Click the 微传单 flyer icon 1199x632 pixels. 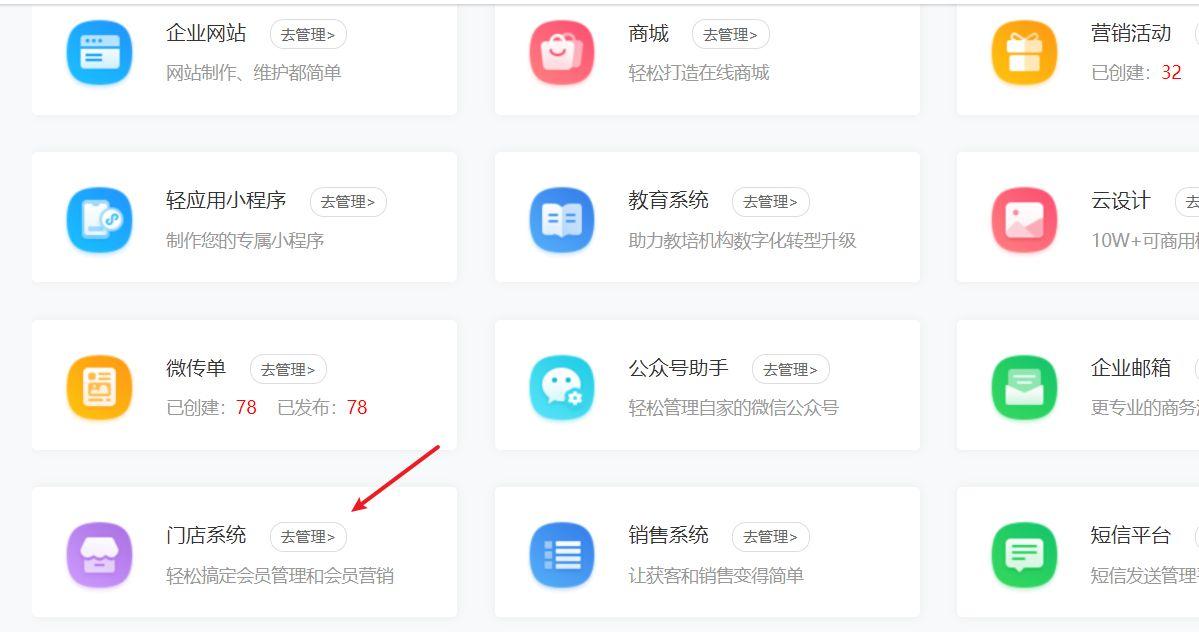tap(99, 387)
